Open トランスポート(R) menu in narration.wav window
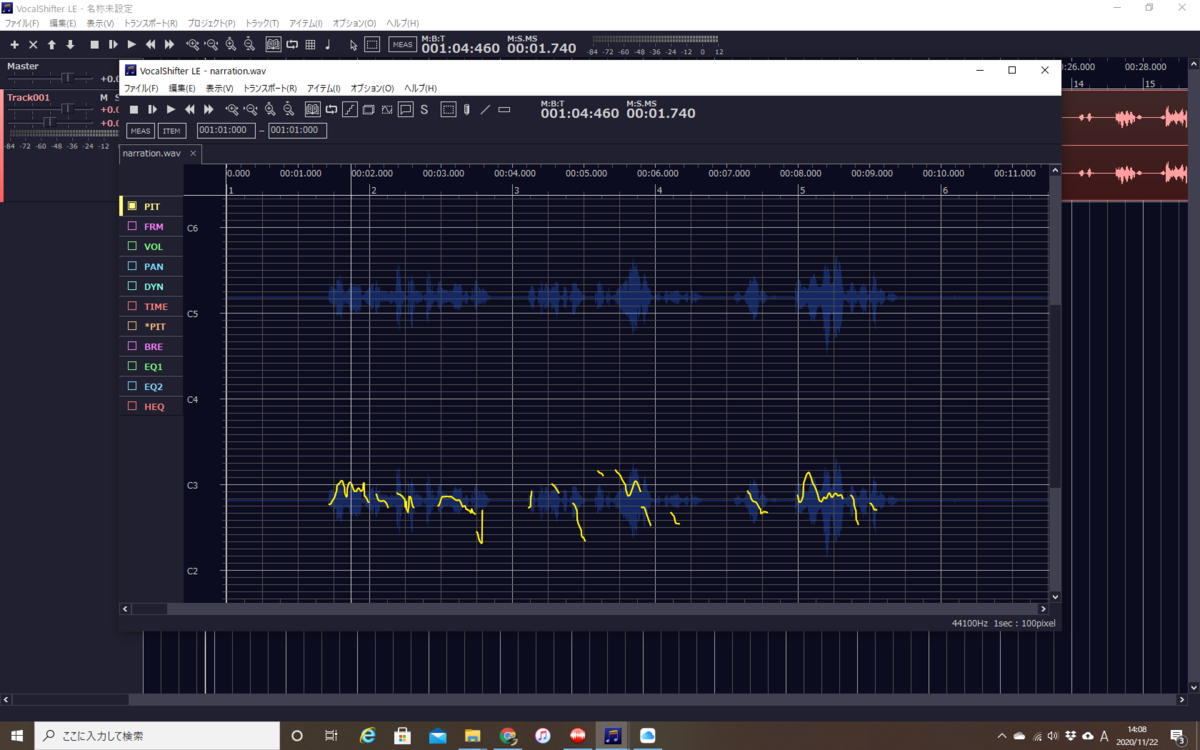 pyautogui.click(x=270, y=88)
